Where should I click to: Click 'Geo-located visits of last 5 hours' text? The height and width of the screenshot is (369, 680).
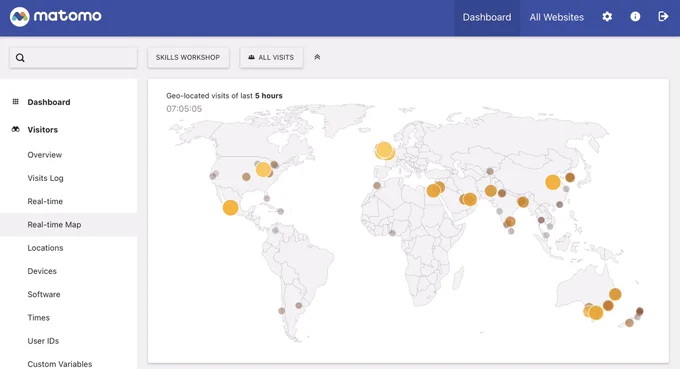click(x=224, y=96)
